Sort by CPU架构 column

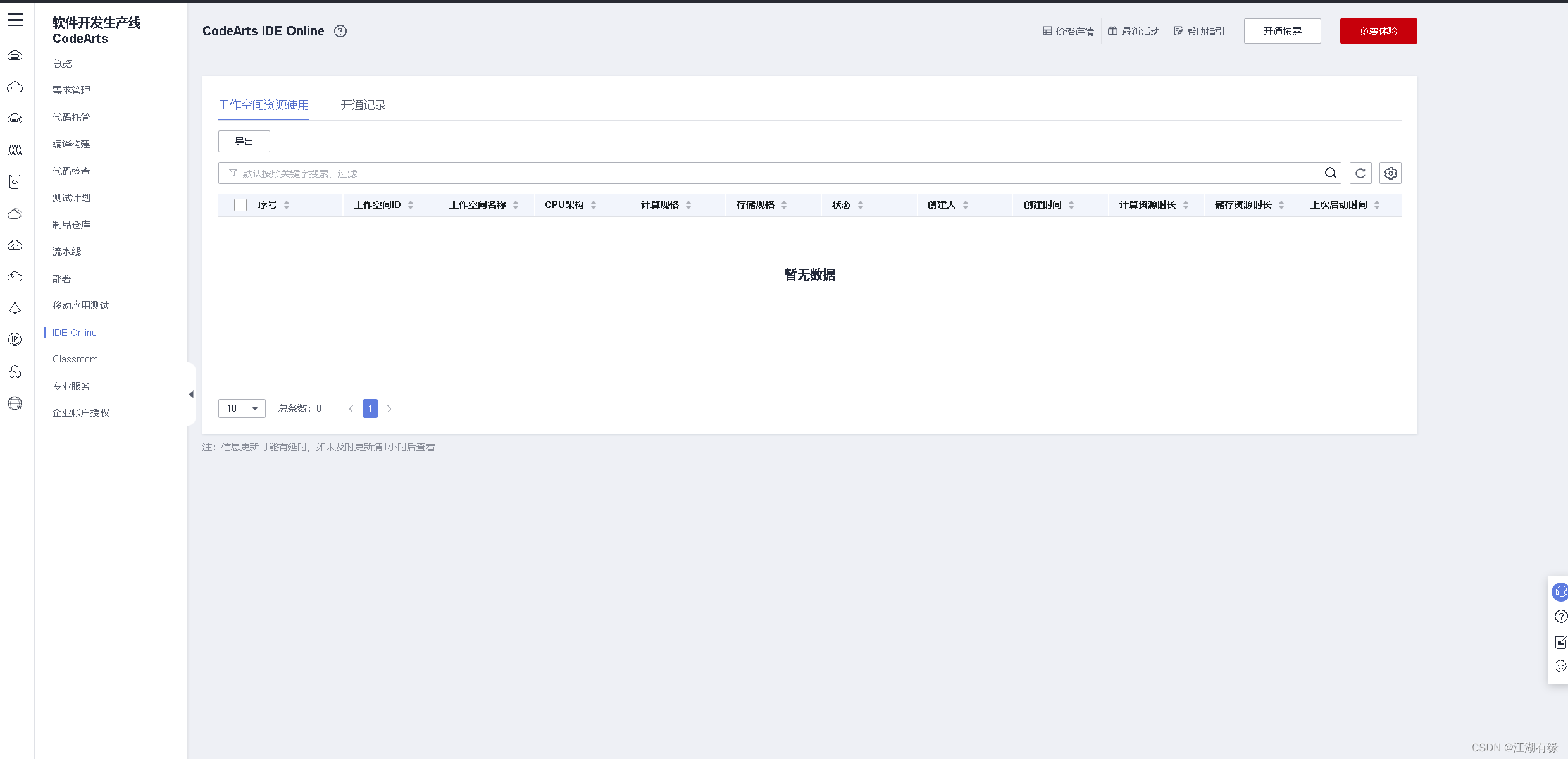pos(594,205)
